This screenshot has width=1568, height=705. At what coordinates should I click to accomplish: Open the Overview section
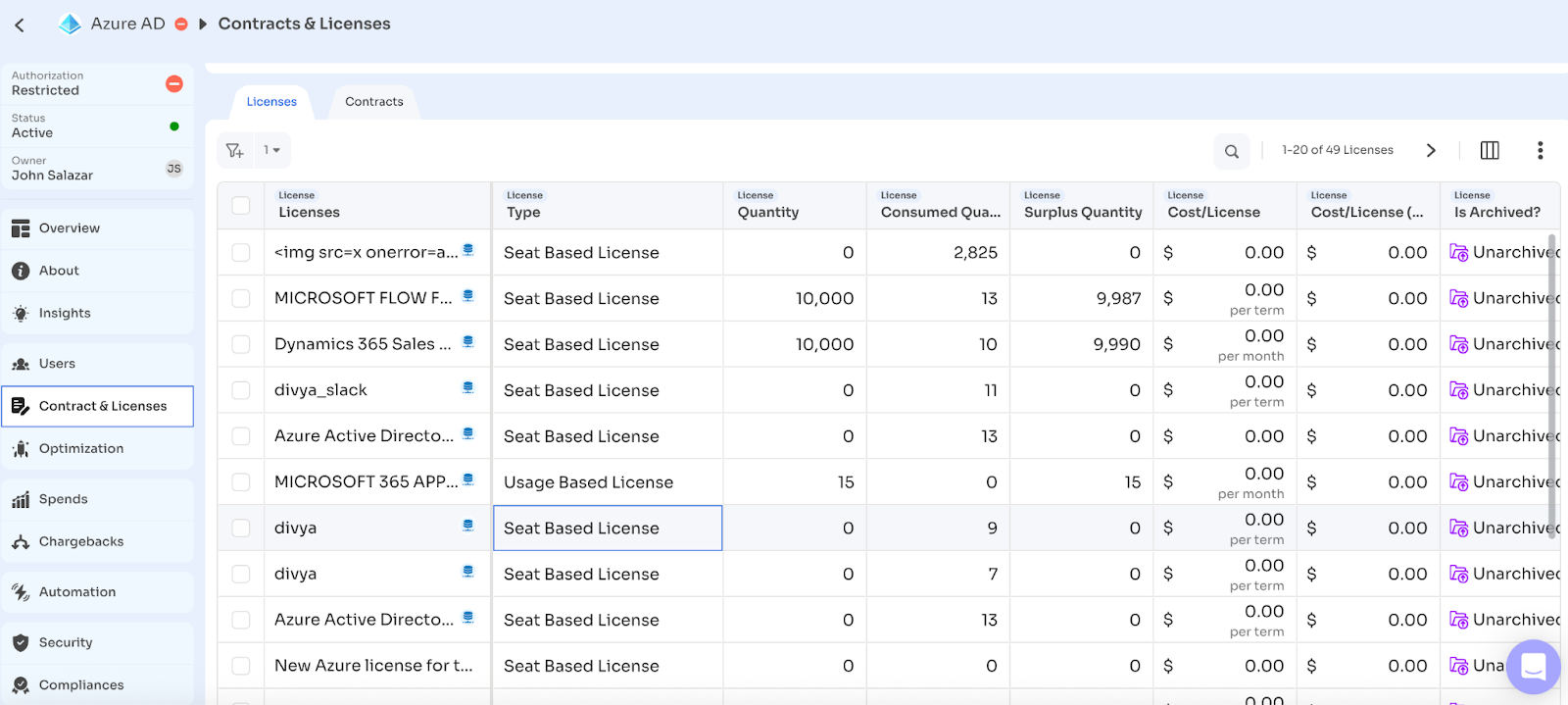[x=98, y=228]
